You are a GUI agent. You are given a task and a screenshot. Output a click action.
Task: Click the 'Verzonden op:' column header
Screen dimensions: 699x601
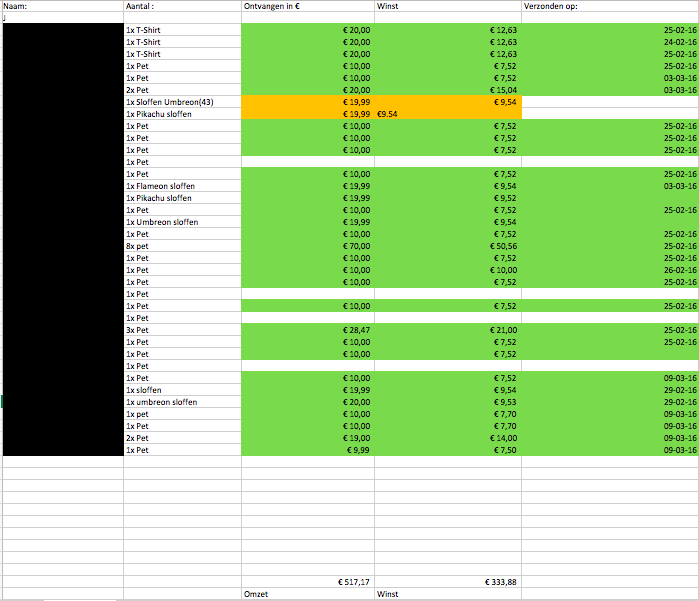(x=610, y=6)
